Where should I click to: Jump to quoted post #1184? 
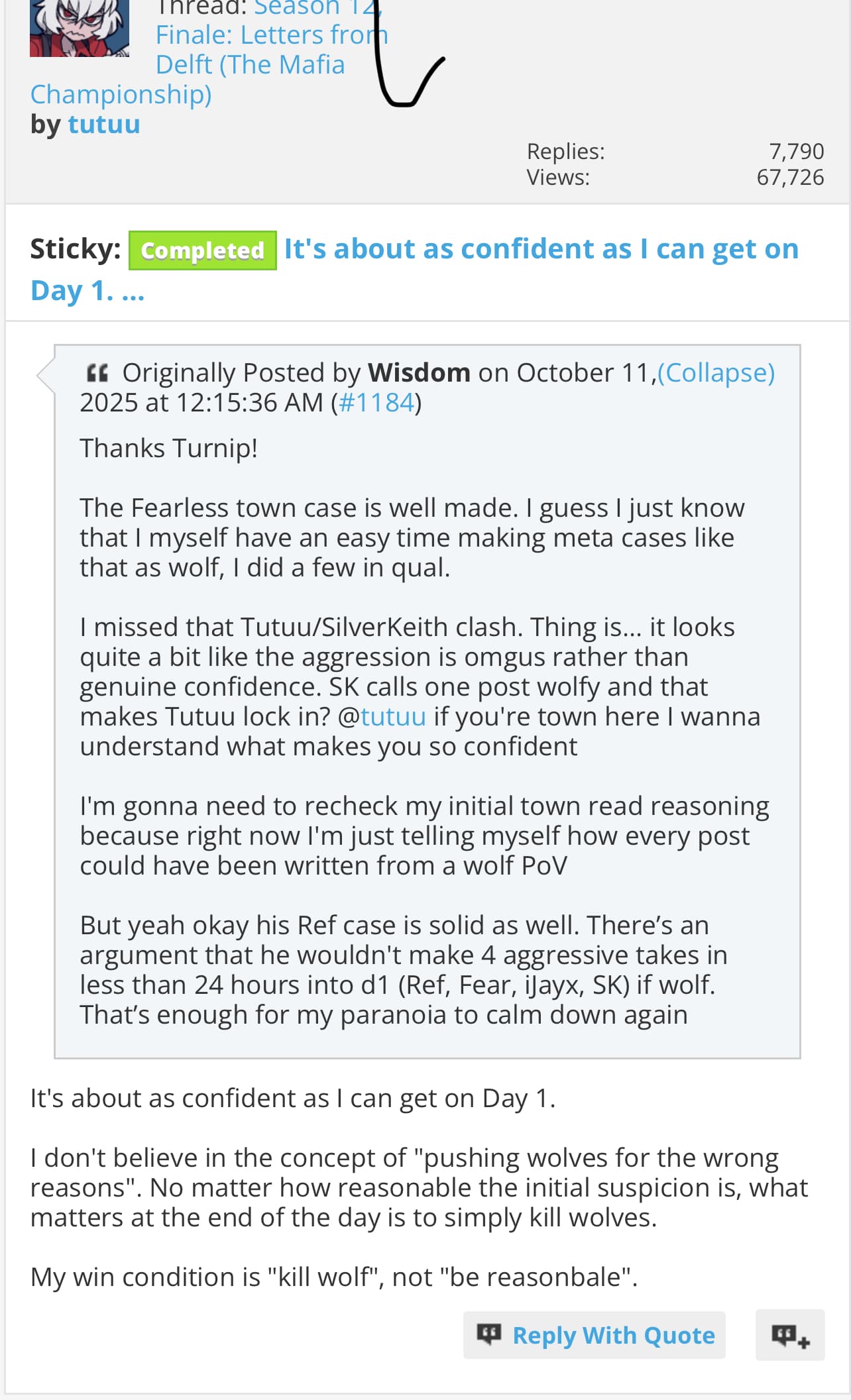(376, 403)
